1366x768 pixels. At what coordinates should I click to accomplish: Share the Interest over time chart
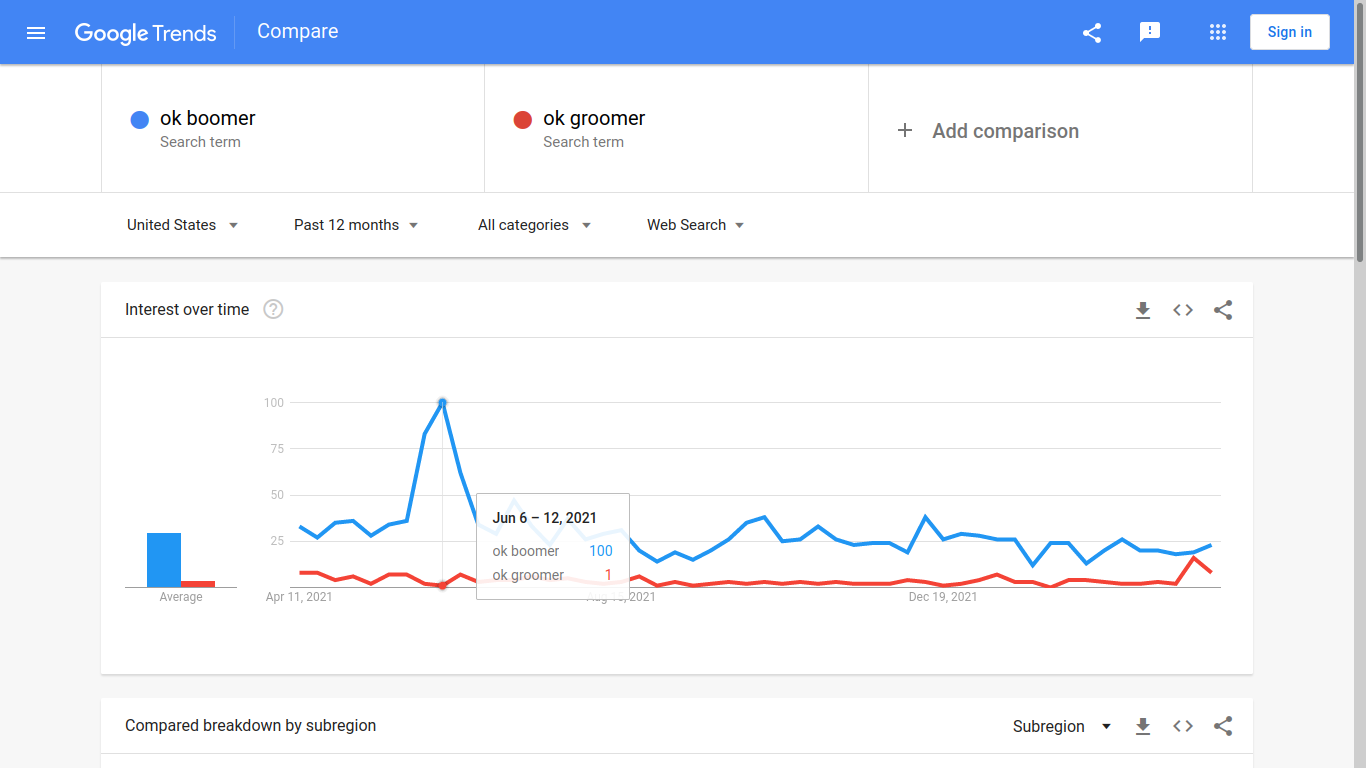coord(1223,310)
